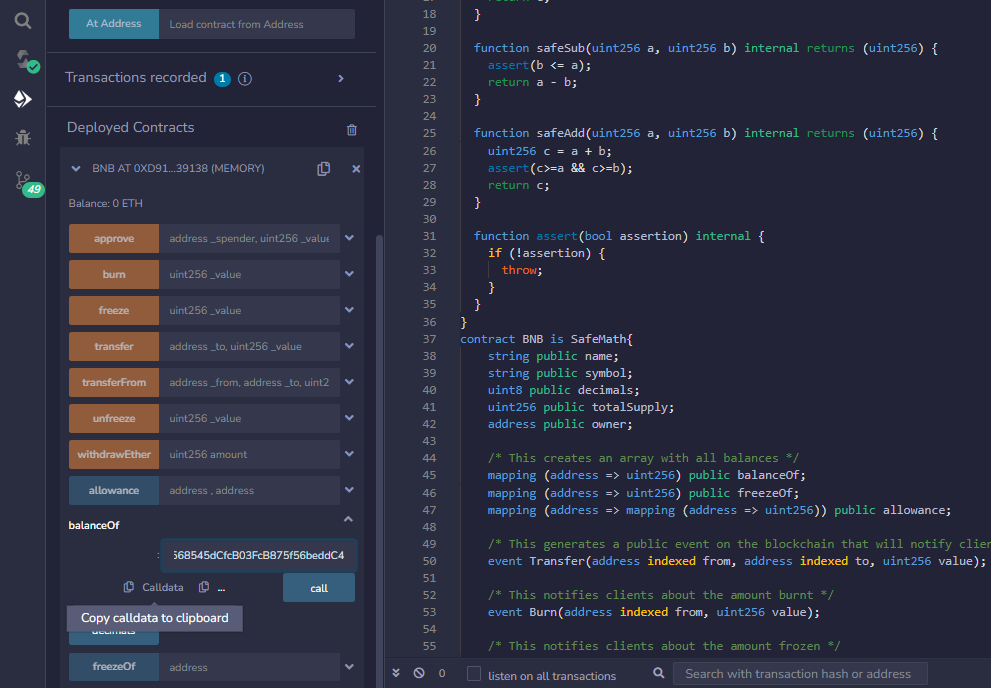Click the terminal search magnifier icon

click(659, 673)
